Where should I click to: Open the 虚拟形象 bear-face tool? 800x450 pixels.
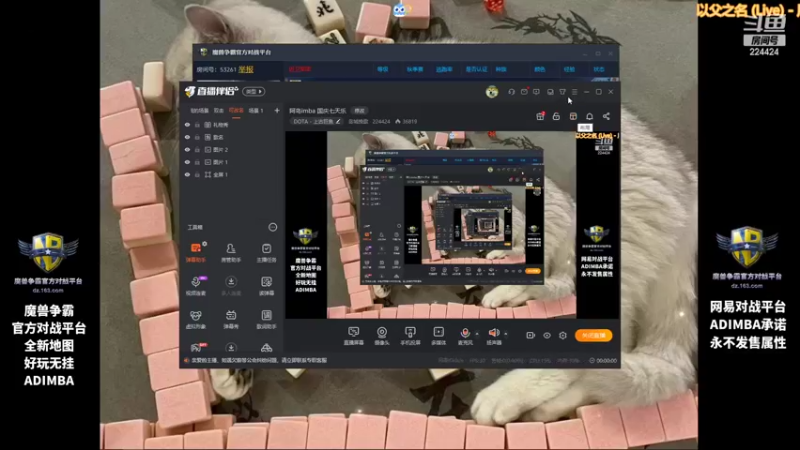(x=195, y=319)
